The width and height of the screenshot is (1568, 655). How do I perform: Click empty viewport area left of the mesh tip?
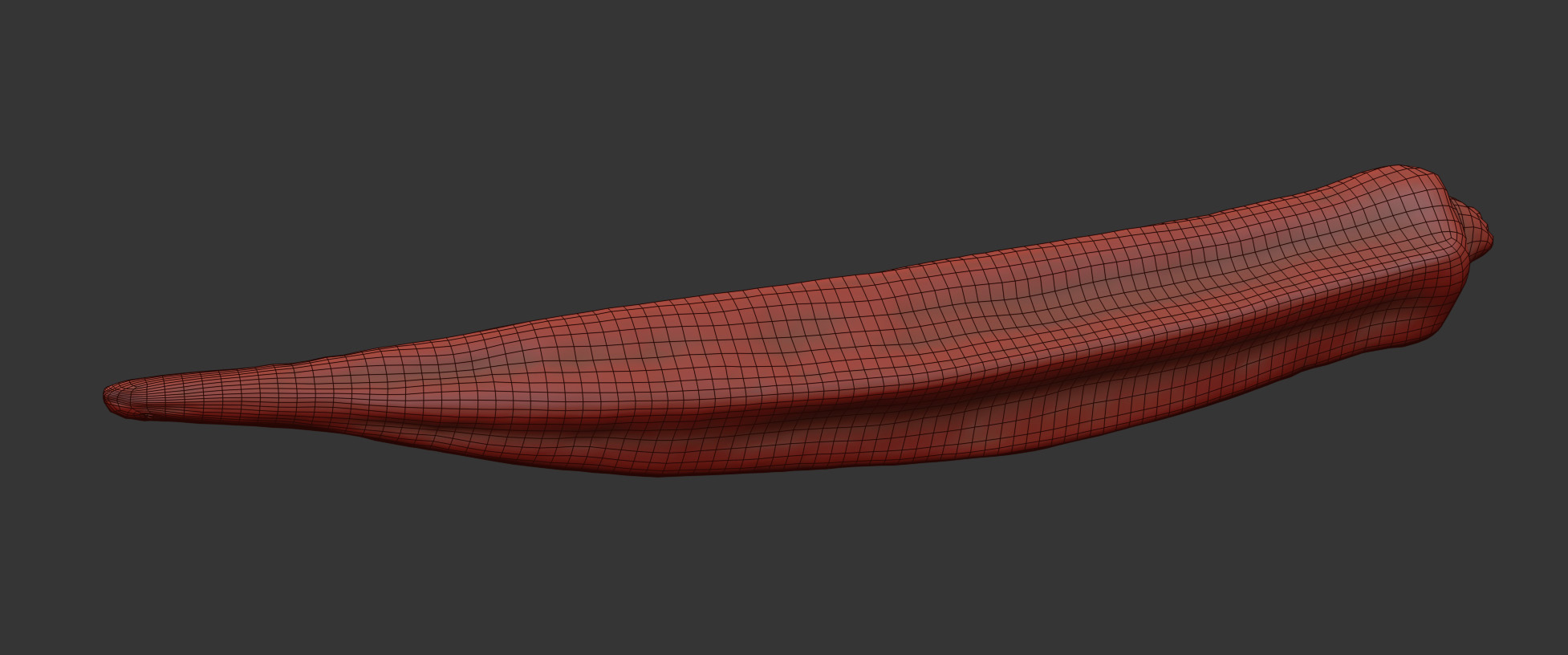(48, 393)
